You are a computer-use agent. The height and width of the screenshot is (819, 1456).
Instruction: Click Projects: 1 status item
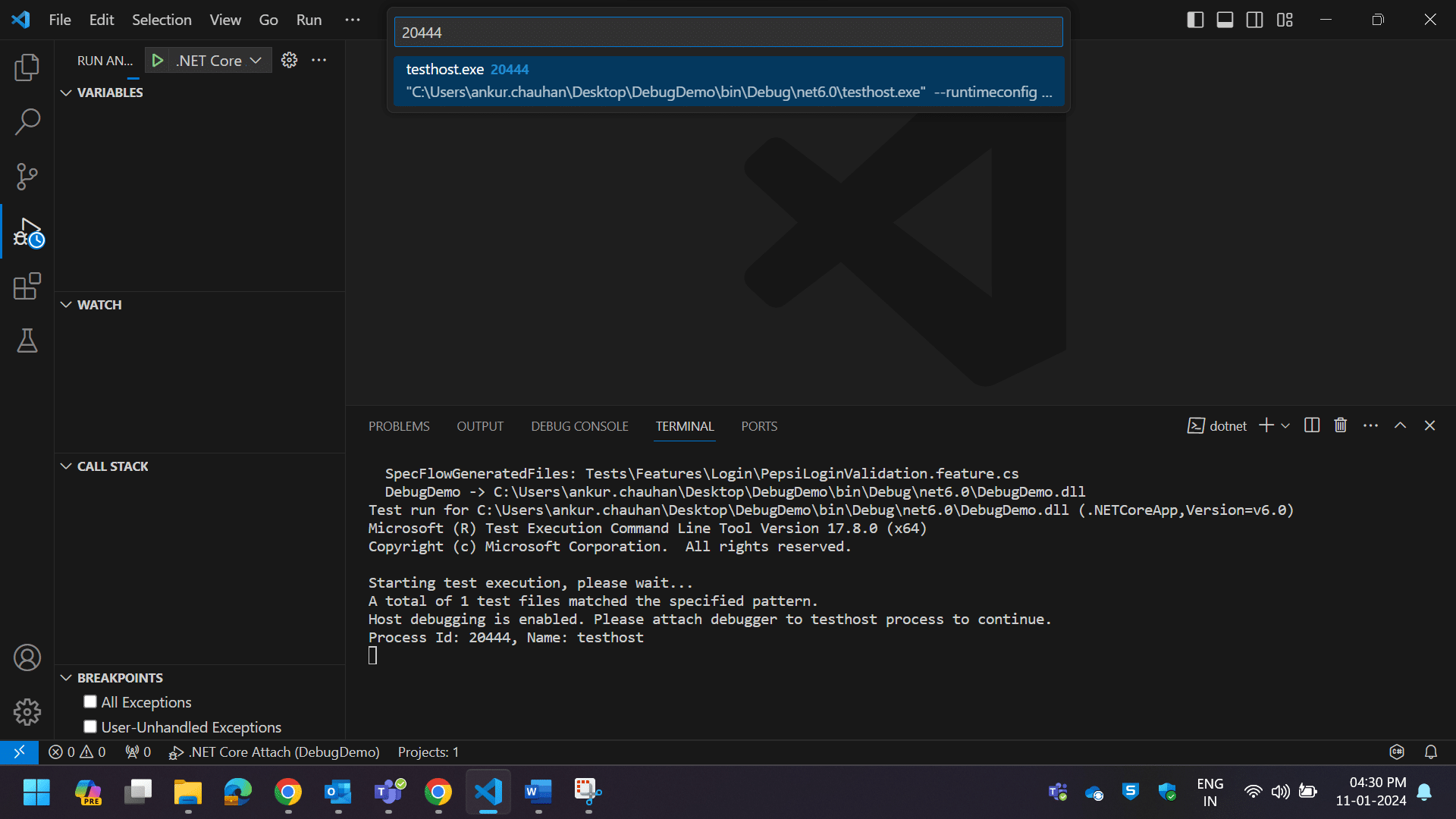pyautogui.click(x=428, y=752)
